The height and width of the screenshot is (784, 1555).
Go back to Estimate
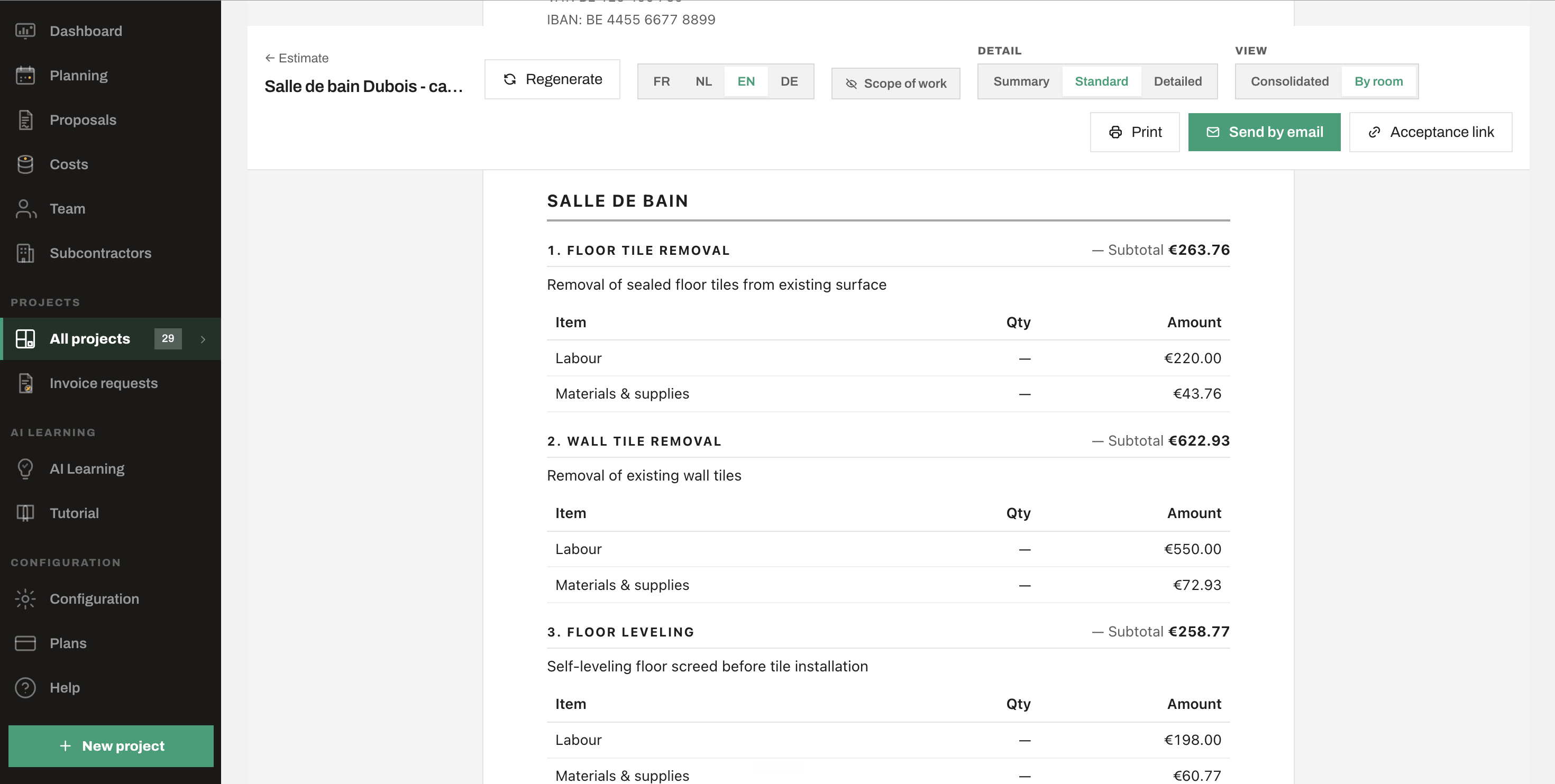pos(296,58)
